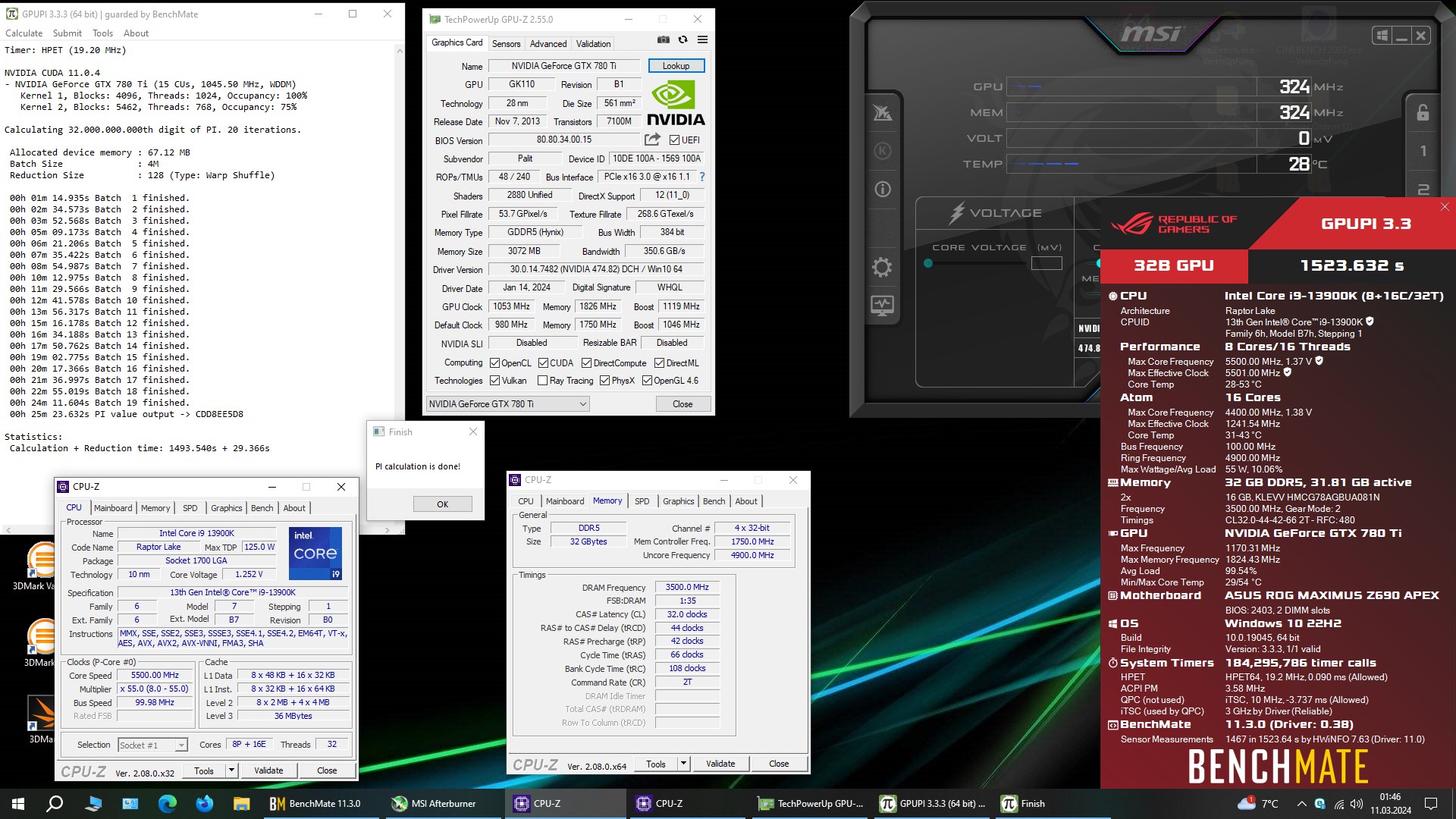Viewport: 1456px width, 819px height.
Task: Toggle the PhysX checkbox
Action: [604, 381]
